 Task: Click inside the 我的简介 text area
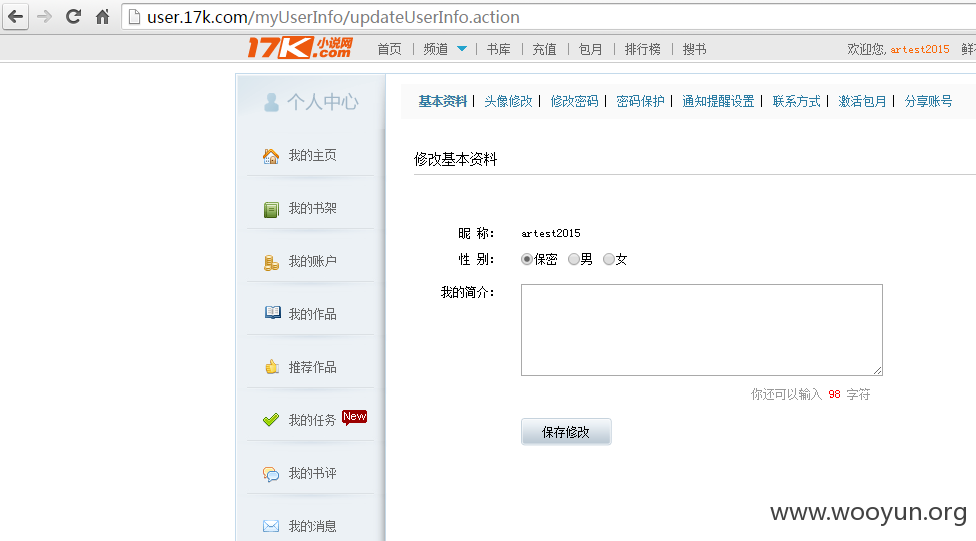pos(702,330)
